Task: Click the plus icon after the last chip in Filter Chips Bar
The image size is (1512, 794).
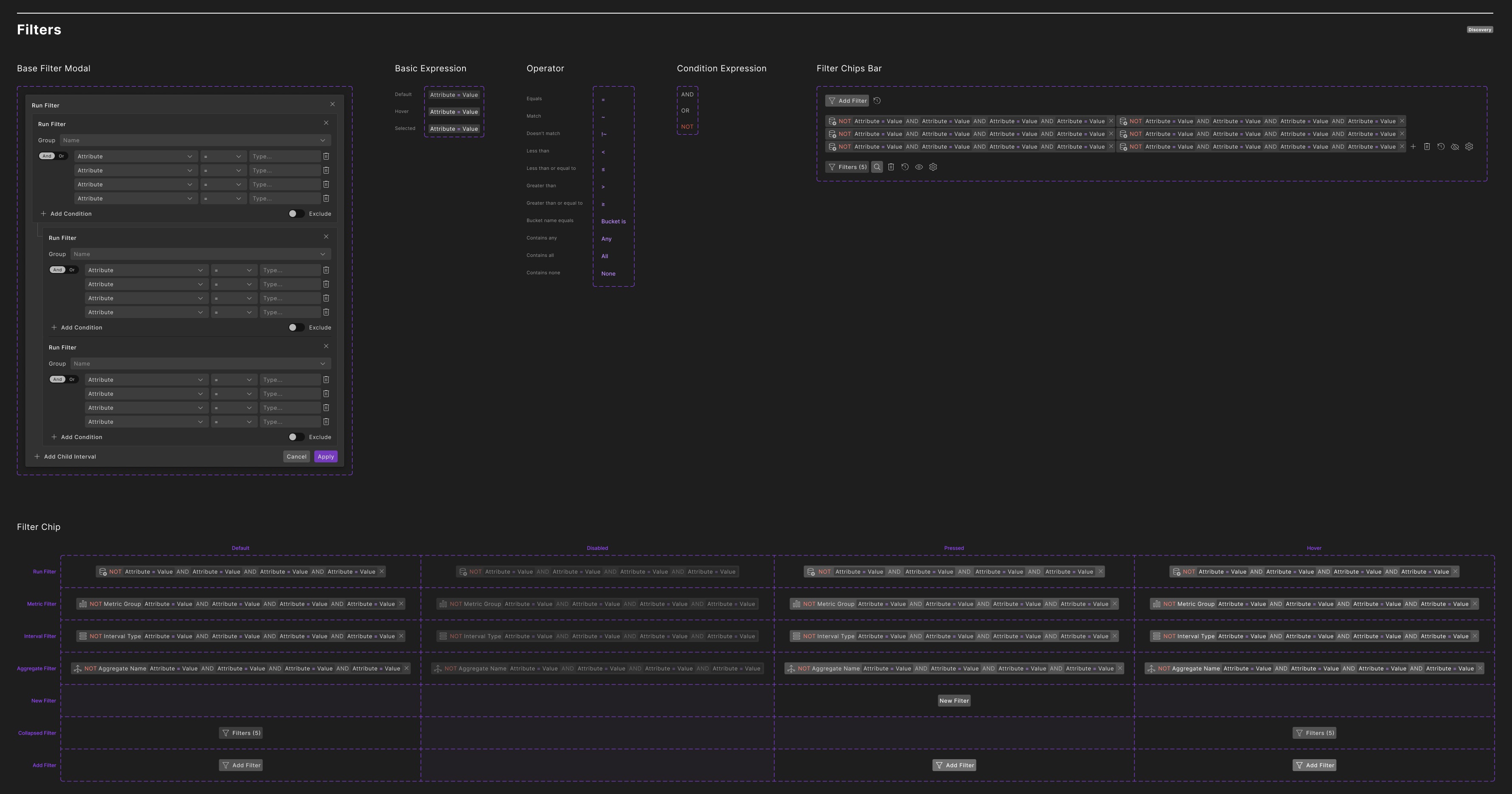Action: (1413, 147)
